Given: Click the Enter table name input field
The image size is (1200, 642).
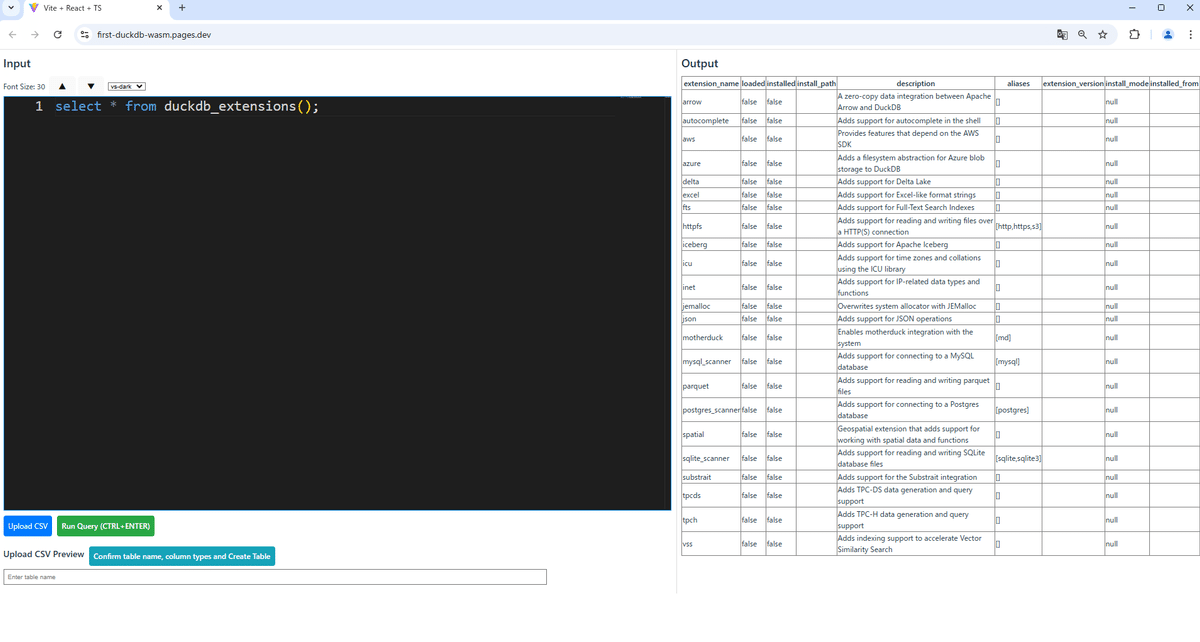Looking at the screenshot, I should (275, 576).
